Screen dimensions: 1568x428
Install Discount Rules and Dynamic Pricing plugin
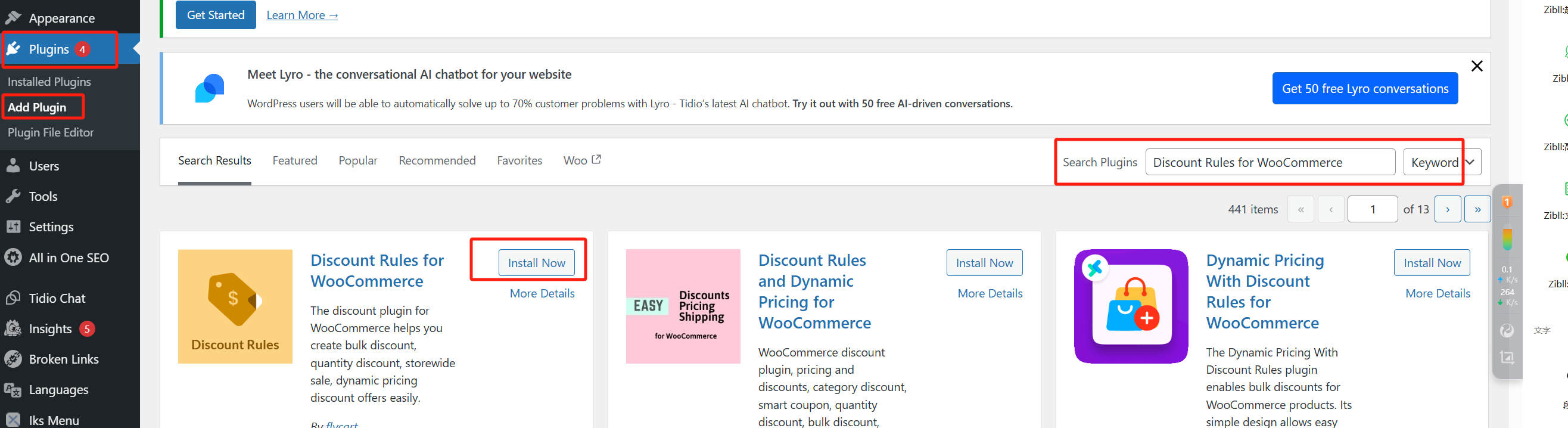pos(984,262)
